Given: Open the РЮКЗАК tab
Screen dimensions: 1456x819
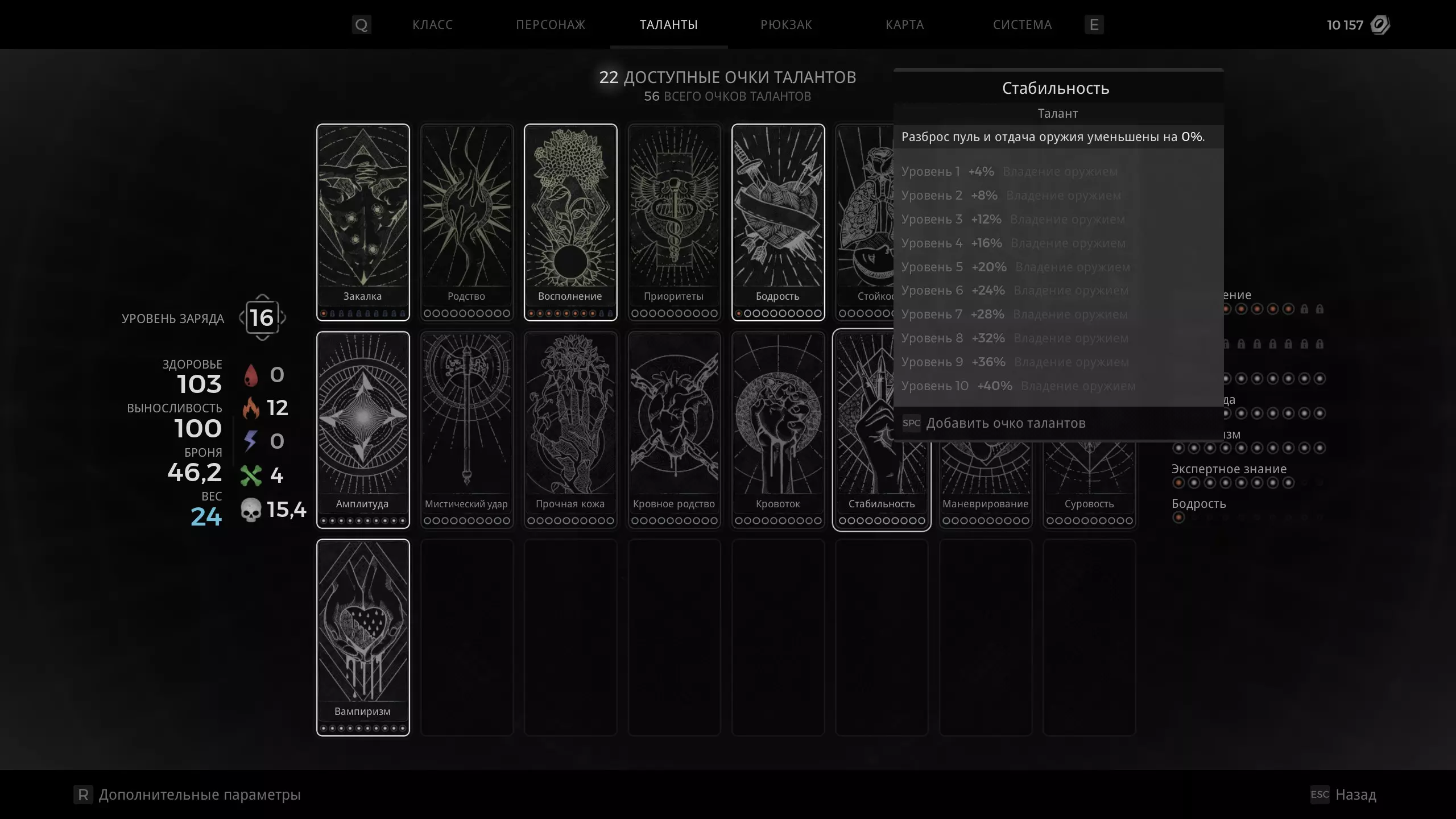Looking at the screenshot, I should tap(787, 24).
